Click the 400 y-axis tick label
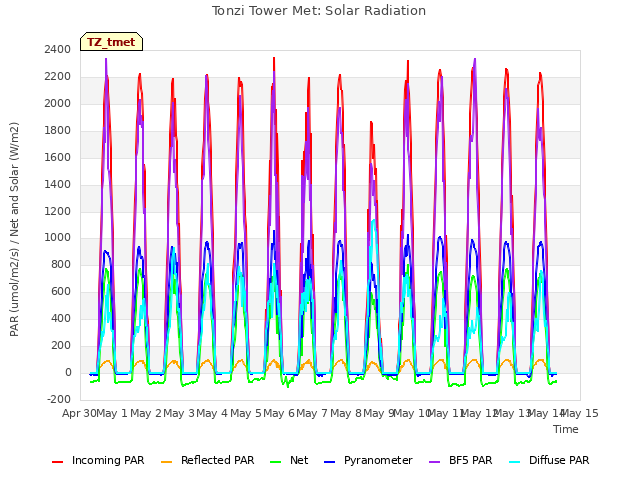 61,318
